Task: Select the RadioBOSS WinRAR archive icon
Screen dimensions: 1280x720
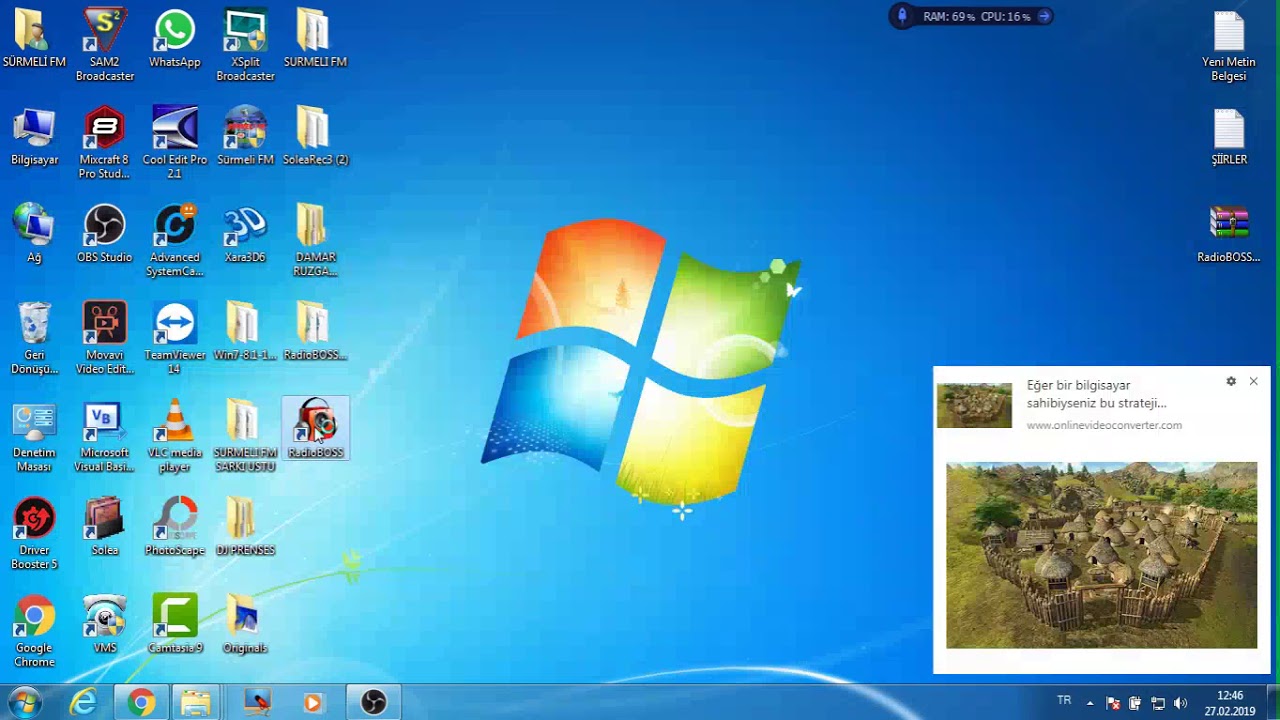Action: point(1229,235)
